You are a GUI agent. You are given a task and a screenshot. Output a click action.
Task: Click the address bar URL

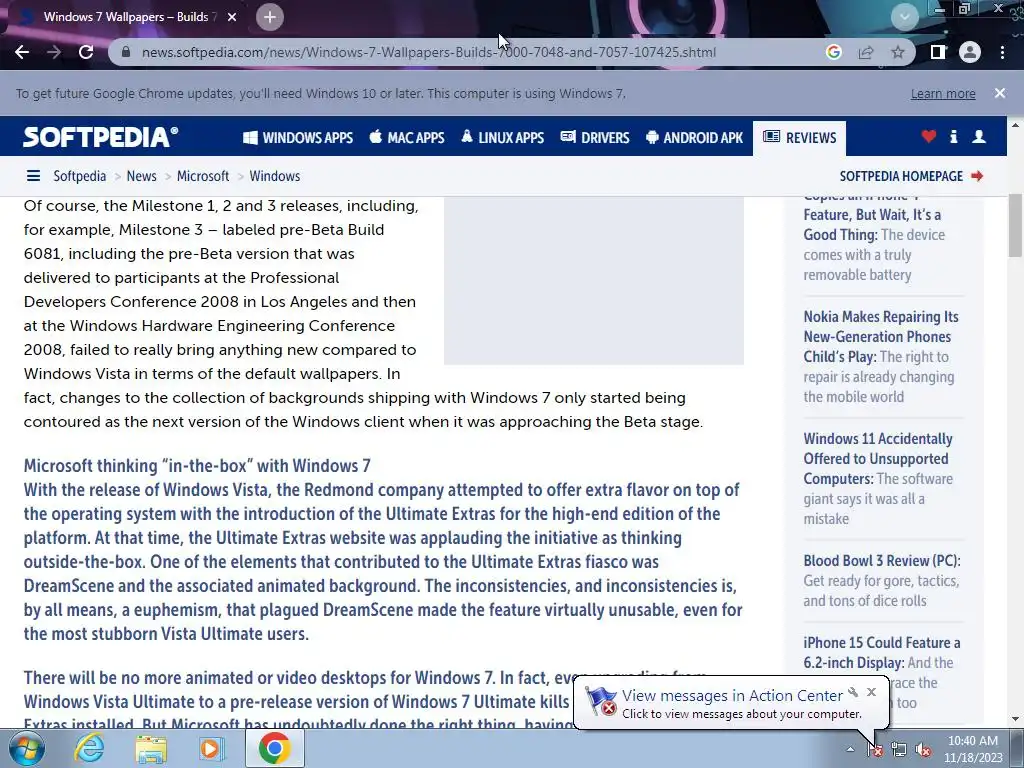point(428,52)
